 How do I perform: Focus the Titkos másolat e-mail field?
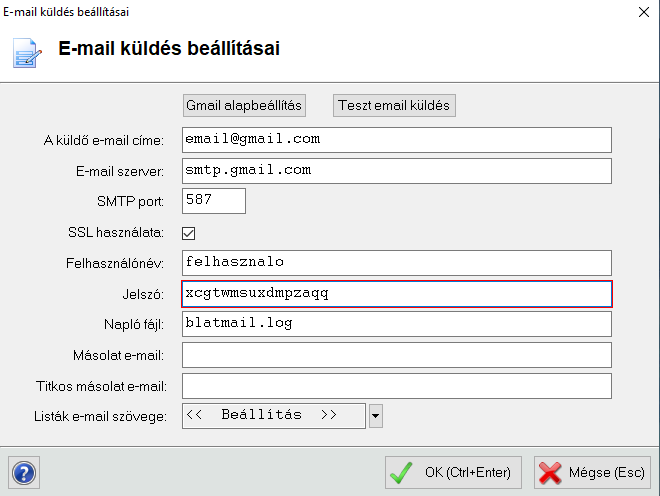396,386
